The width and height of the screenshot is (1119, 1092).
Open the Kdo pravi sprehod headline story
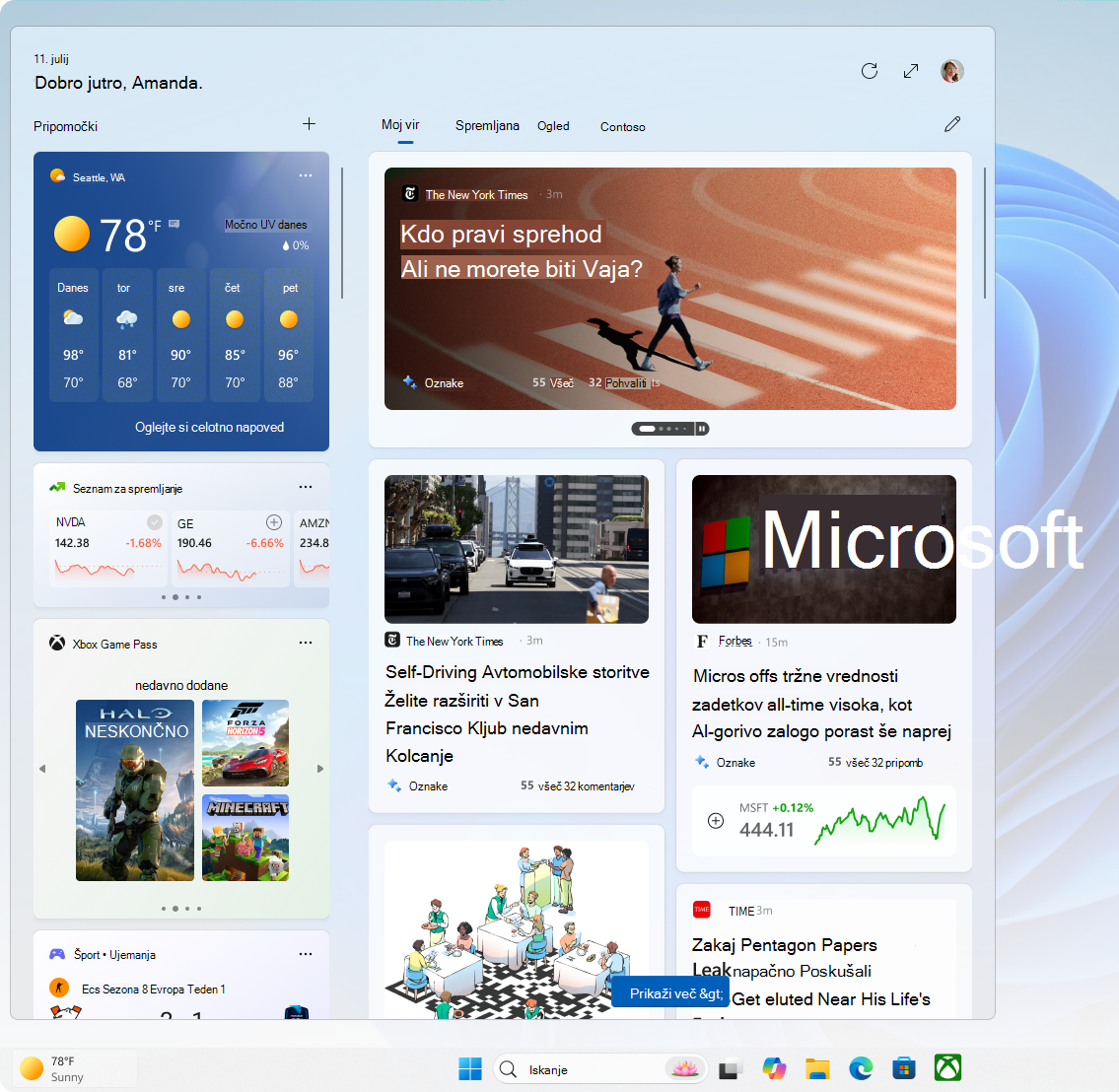[x=522, y=251]
